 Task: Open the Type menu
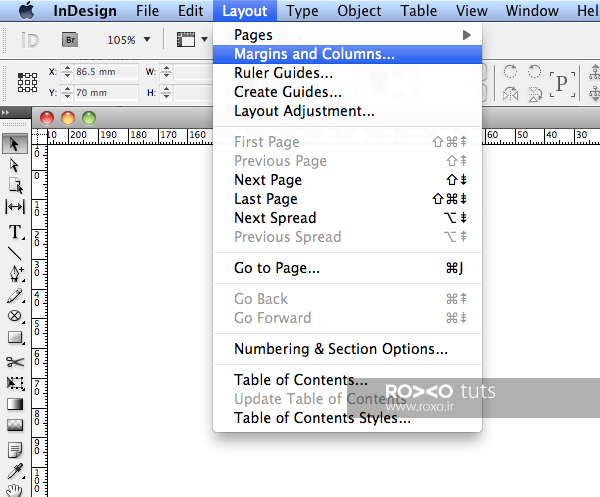(302, 11)
